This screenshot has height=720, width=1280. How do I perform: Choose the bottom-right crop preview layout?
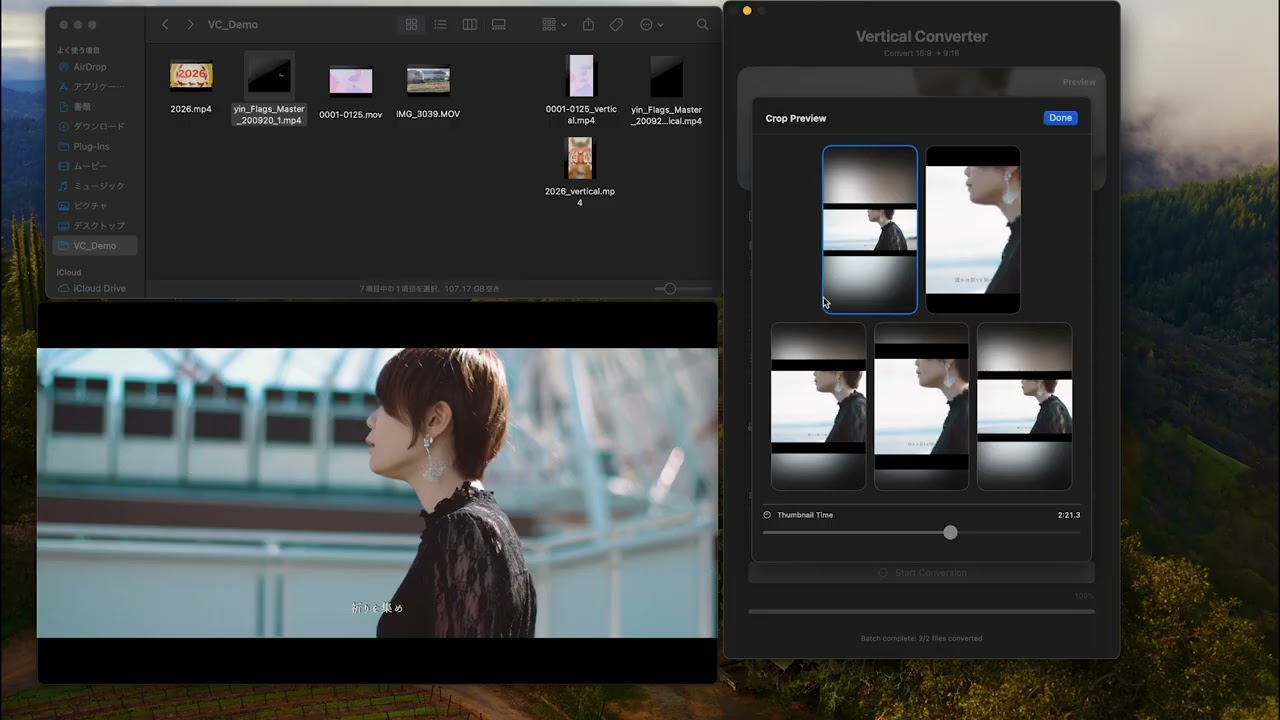coord(1024,406)
